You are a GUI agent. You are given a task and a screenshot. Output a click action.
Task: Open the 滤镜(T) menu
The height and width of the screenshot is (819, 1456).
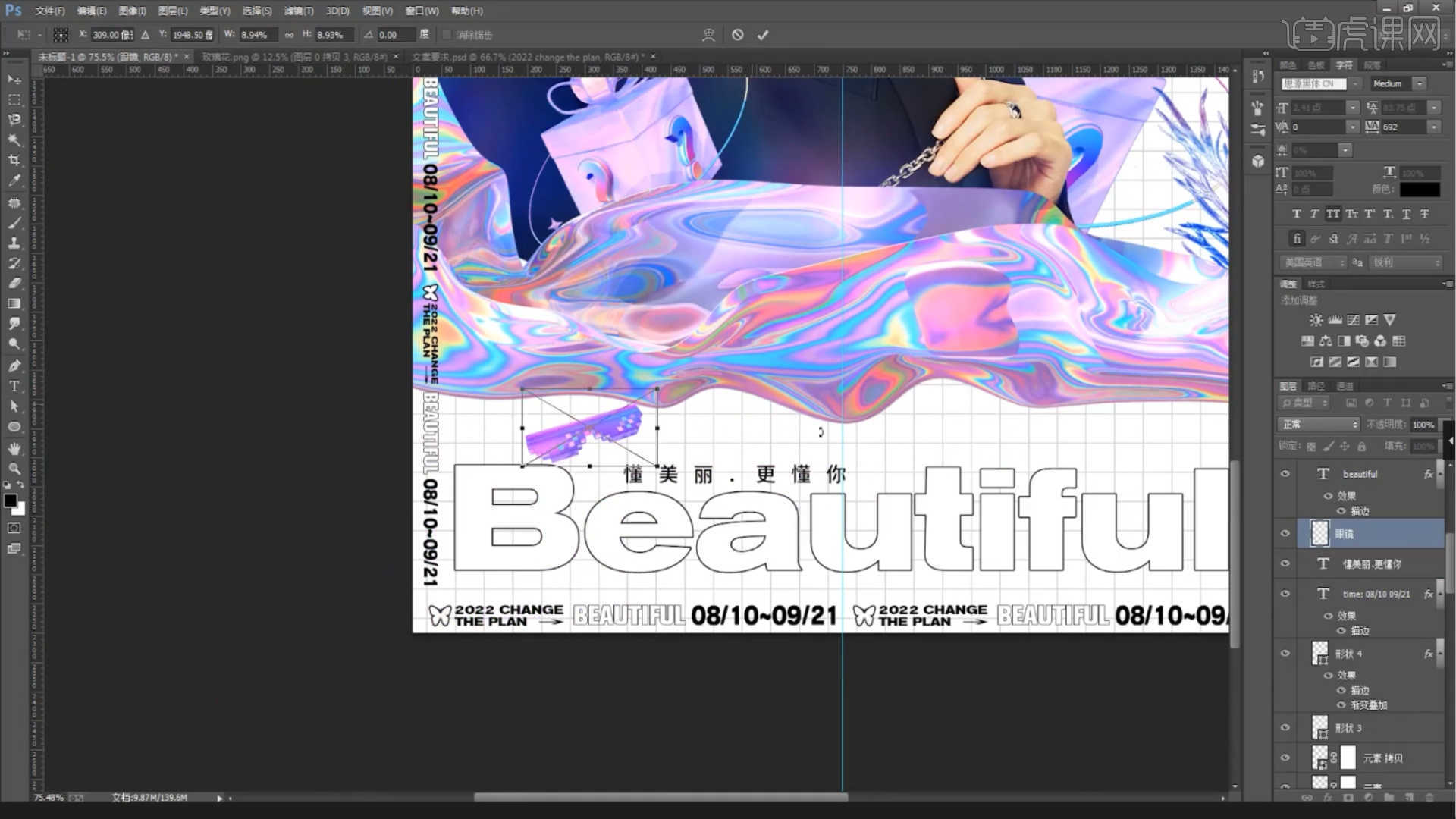coord(299,11)
